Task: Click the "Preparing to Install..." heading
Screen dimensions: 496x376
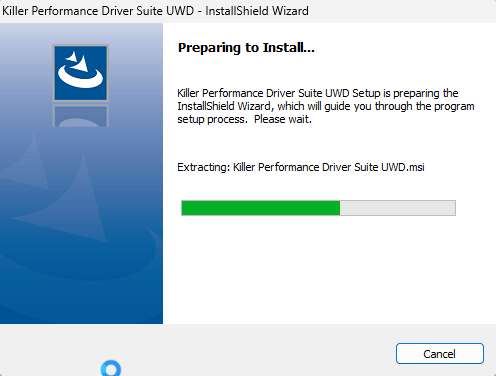Action: click(246, 48)
